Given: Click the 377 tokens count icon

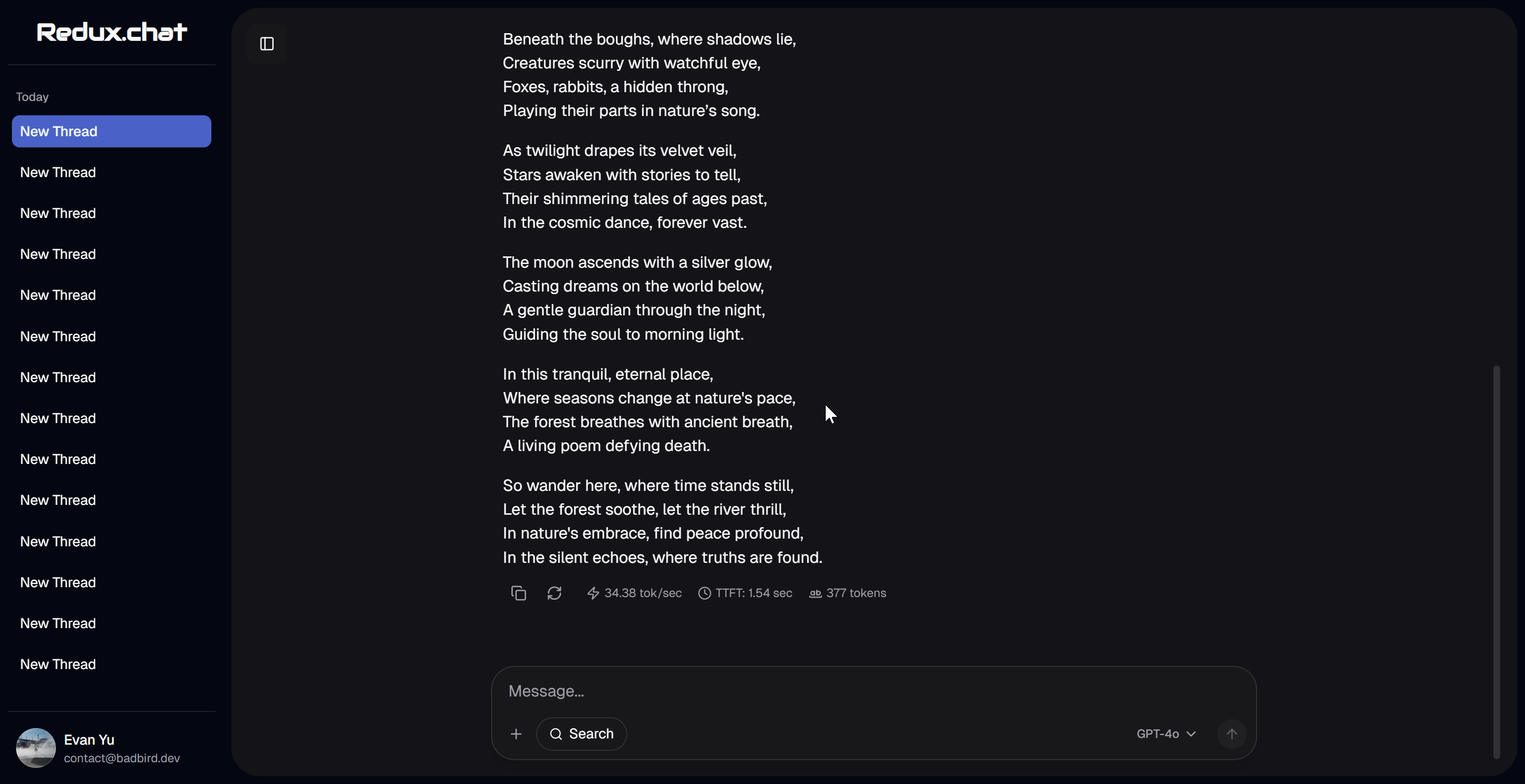Looking at the screenshot, I should coord(815,593).
